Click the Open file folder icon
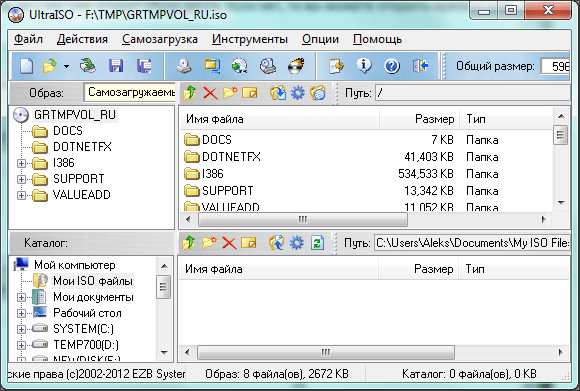The image size is (580, 391). point(50,66)
